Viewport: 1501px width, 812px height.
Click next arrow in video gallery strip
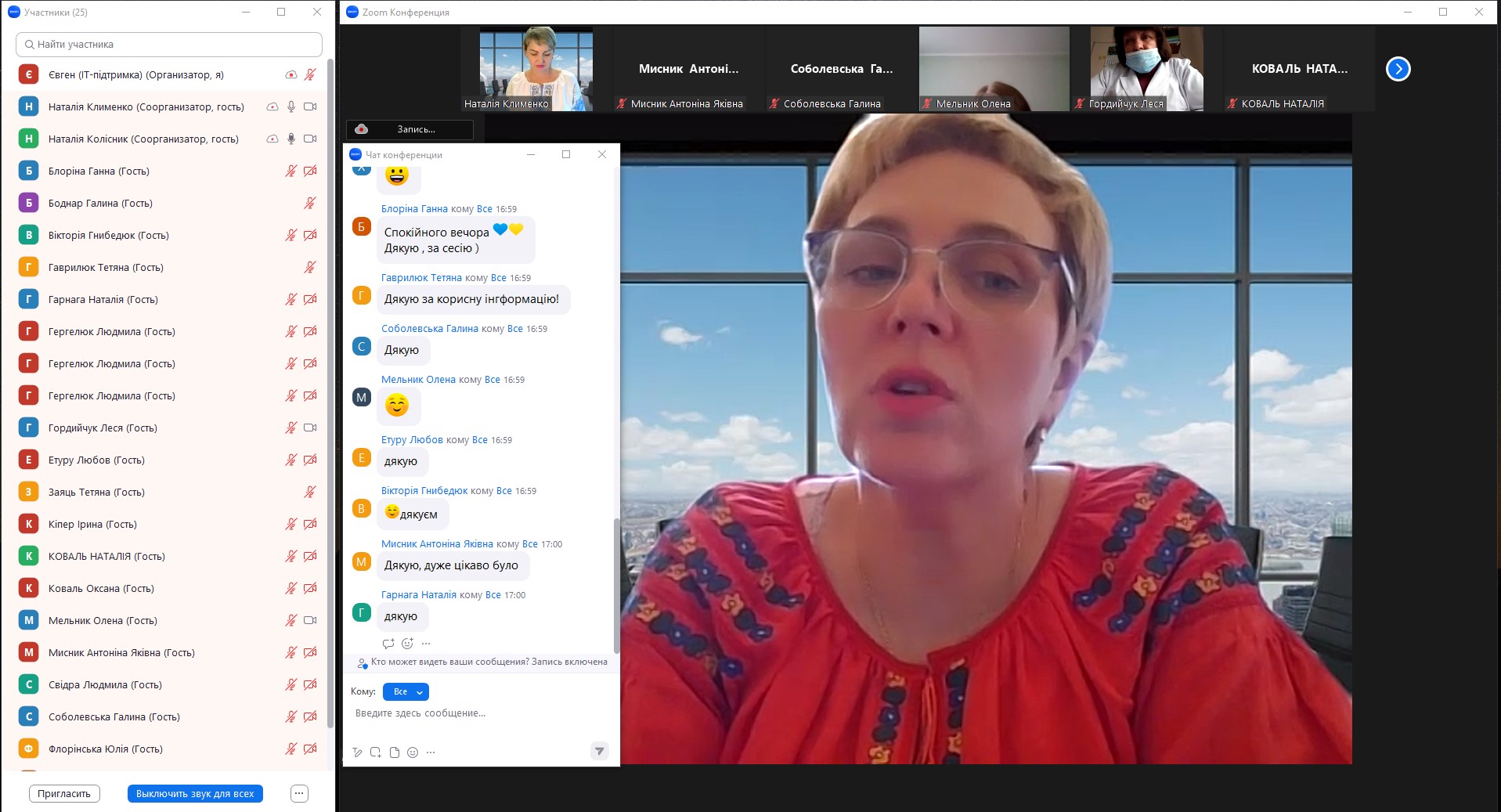[1398, 69]
